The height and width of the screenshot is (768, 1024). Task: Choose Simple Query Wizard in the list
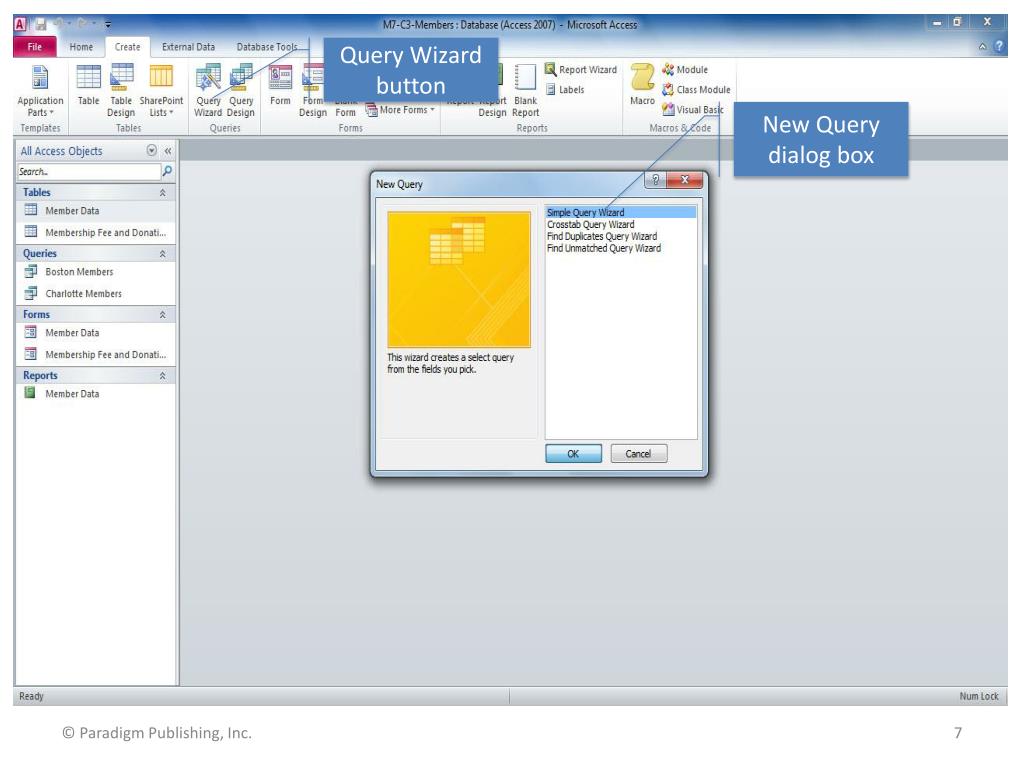(x=620, y=212)
